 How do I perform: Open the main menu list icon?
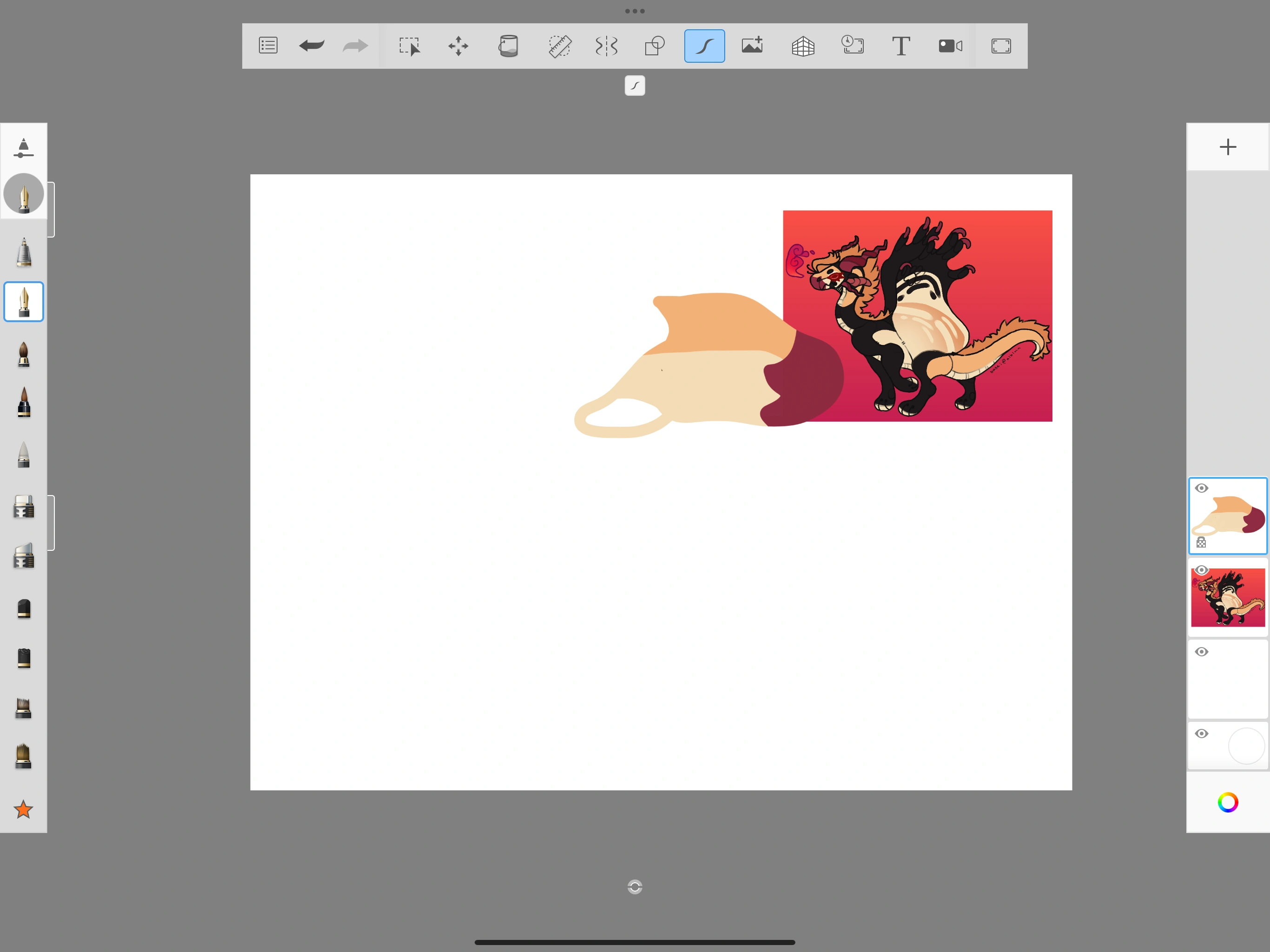[268, 46]
